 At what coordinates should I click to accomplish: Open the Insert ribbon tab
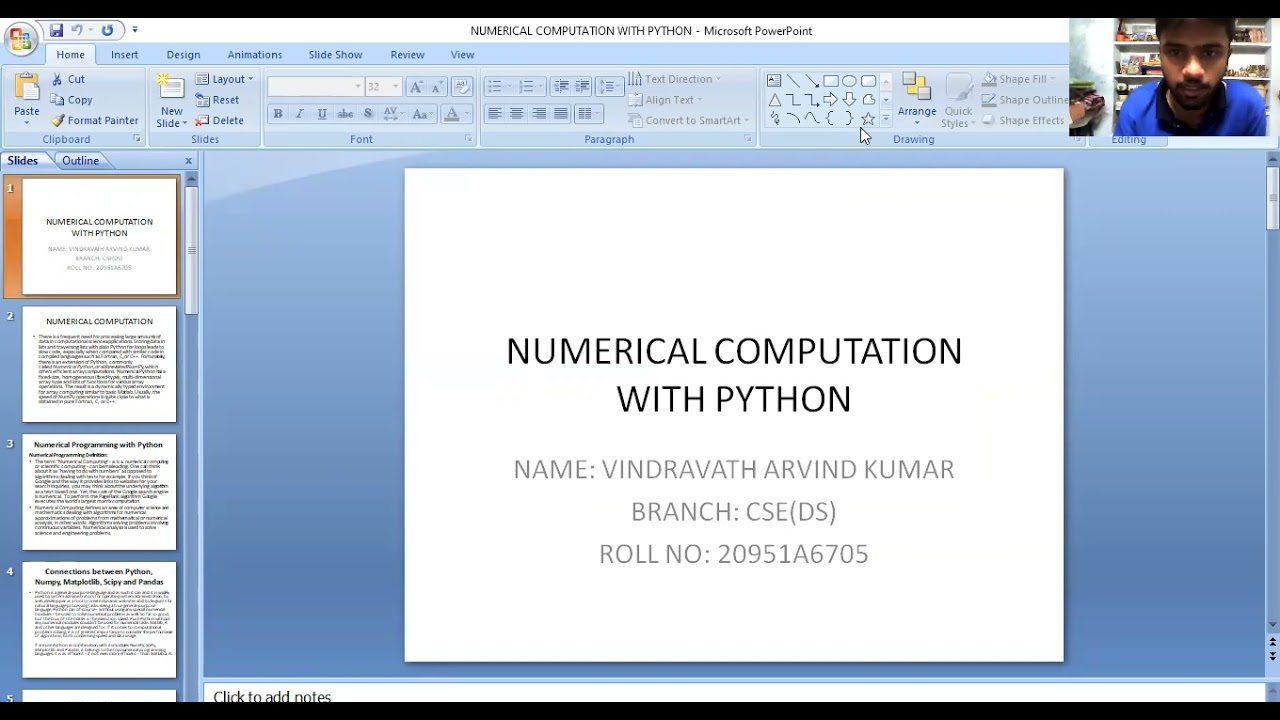(125, 55)
